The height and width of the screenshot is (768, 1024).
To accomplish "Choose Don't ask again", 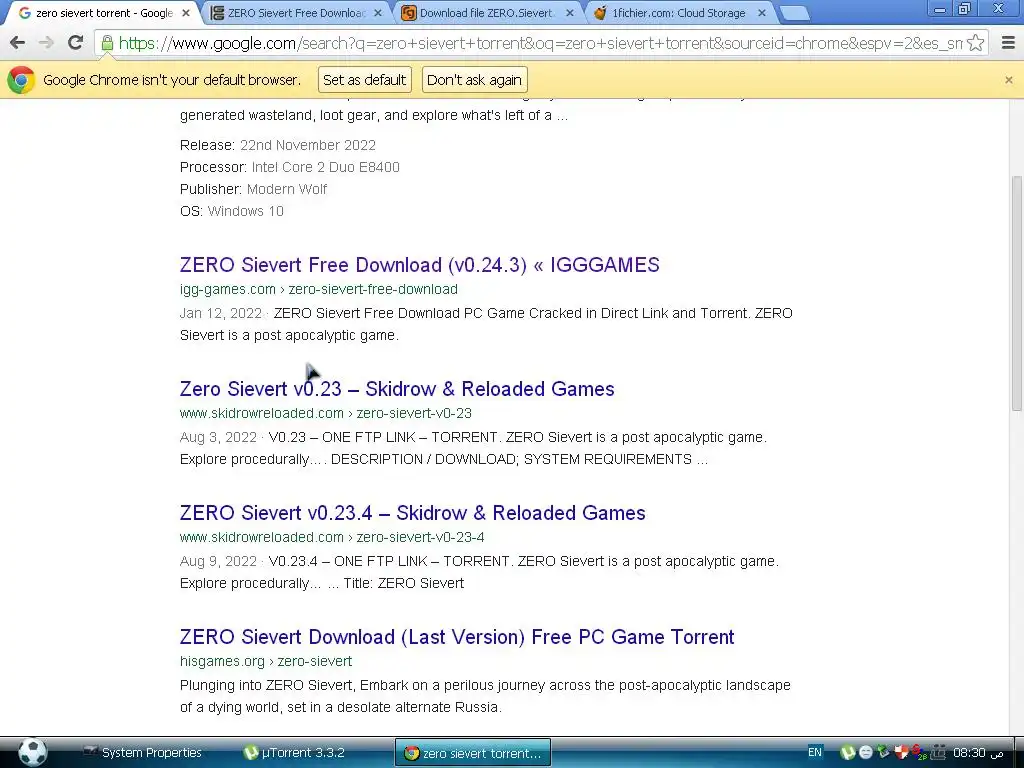I will (x=474, y=80).
